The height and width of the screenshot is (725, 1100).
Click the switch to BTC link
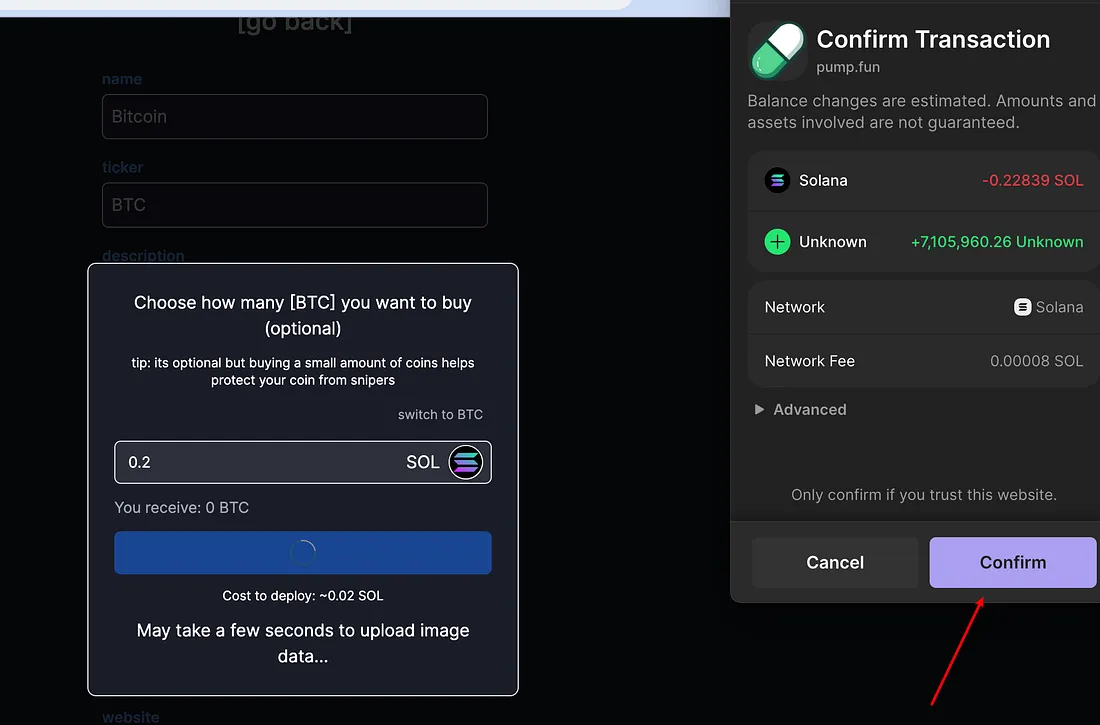440,414
